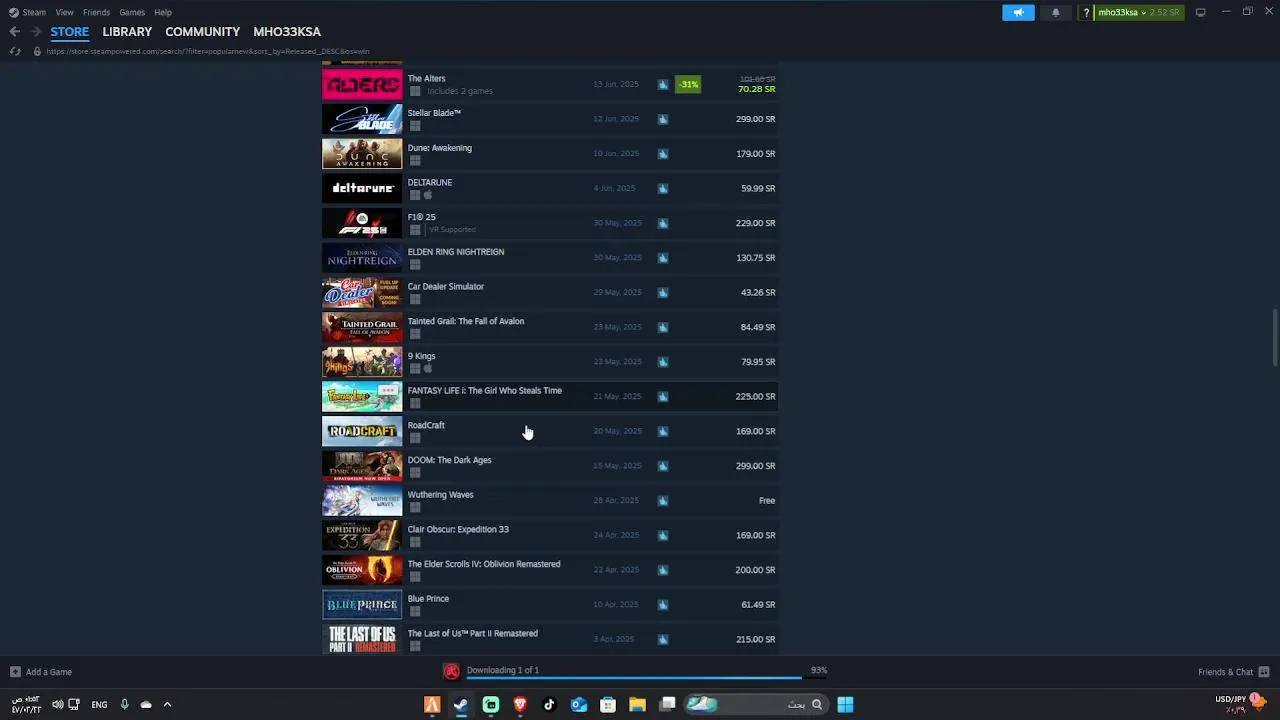The image size is (1280, 720).
Task: Open The Alters thumbnail
Action: pos(362,84)
